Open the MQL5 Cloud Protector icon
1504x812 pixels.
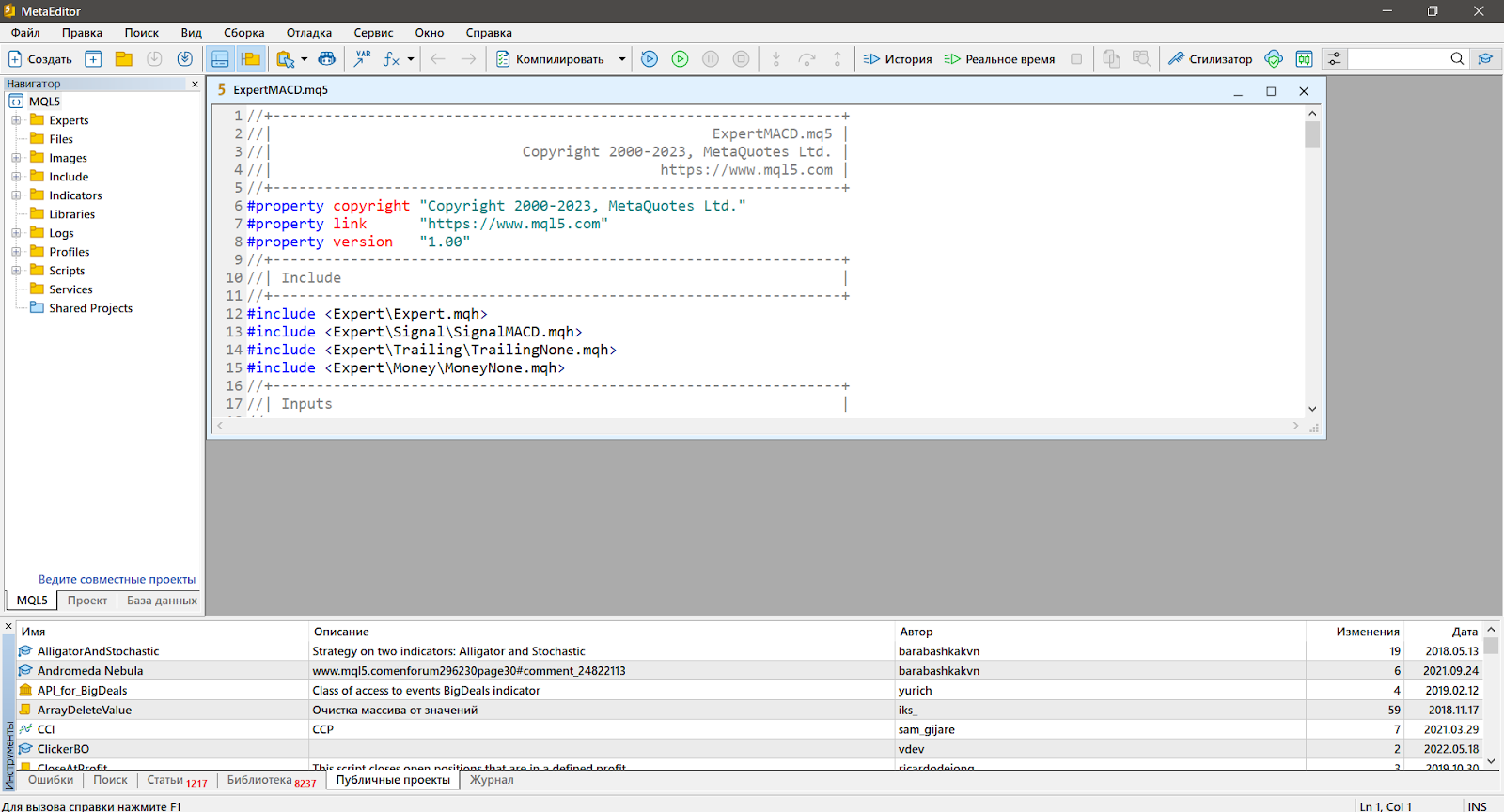pos(1274,59)
